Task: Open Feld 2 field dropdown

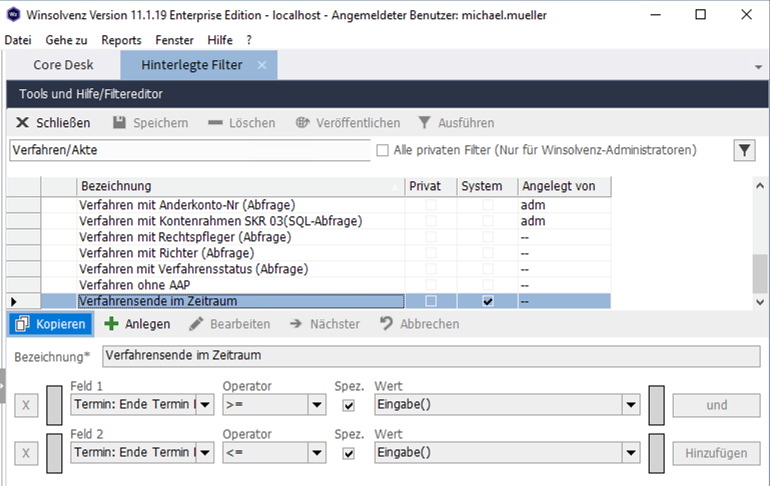Action: tap(205, 453)
